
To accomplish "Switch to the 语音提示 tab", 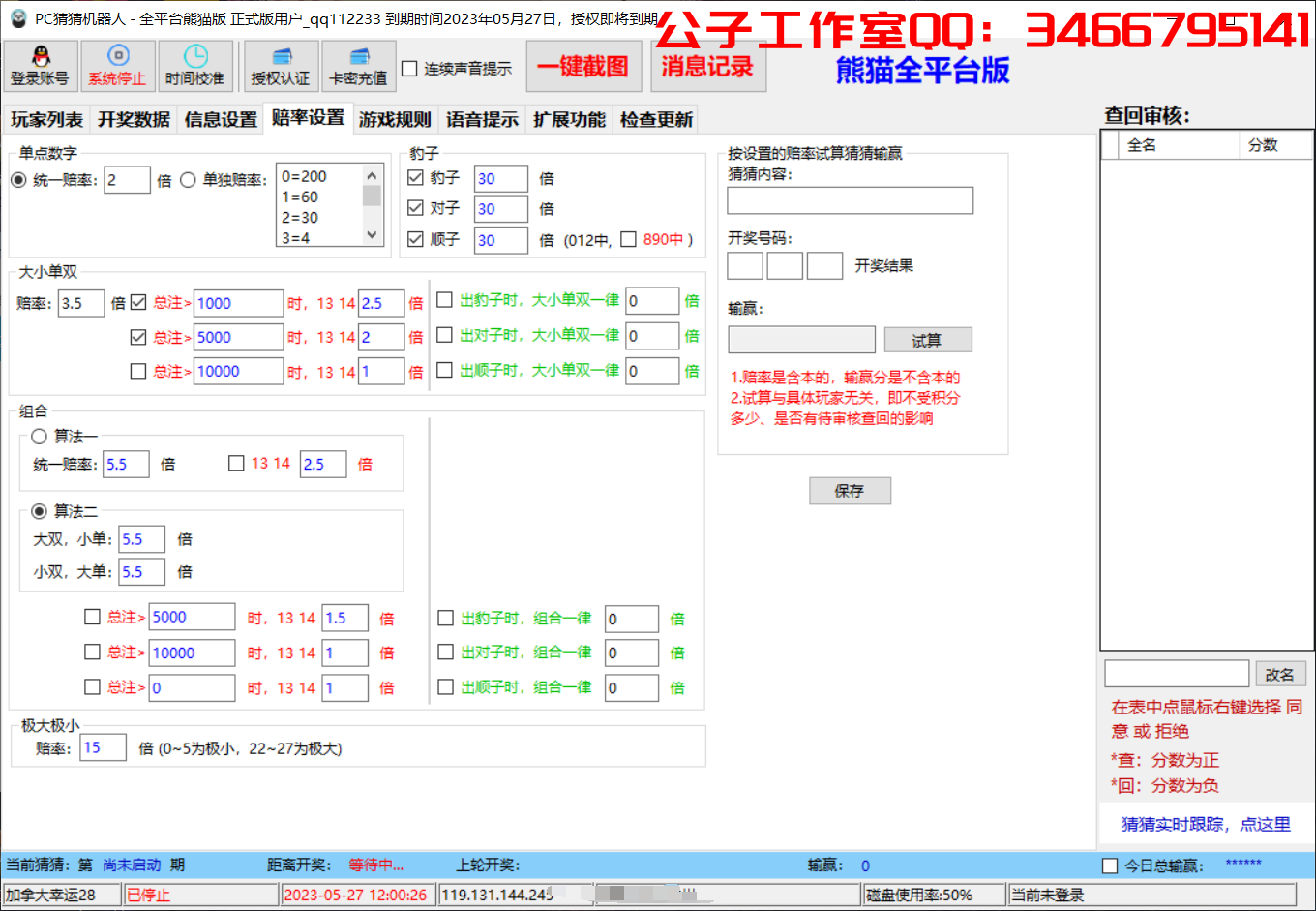I will pos(482,119).
